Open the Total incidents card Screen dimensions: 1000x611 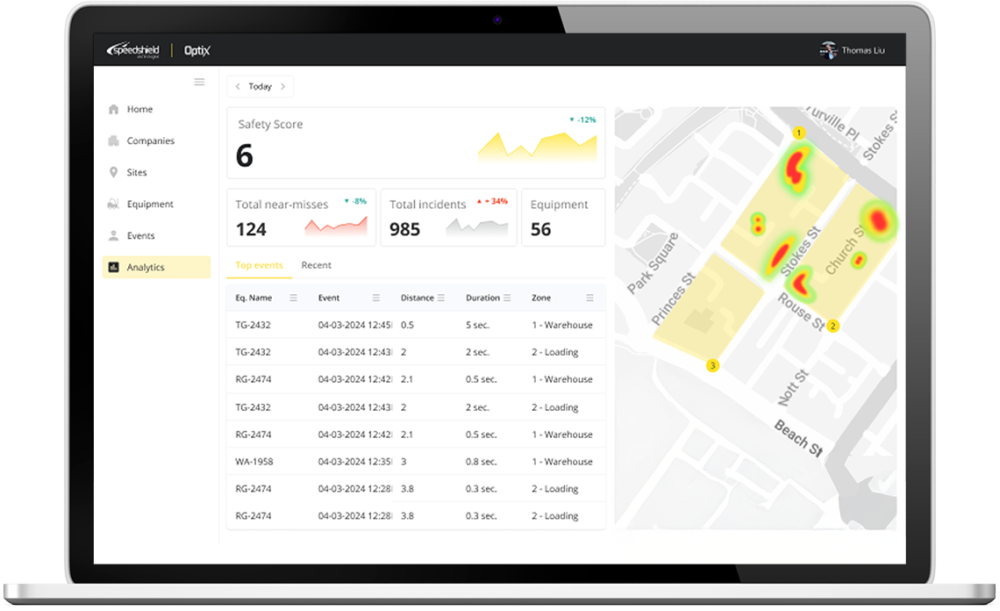point(449,217)
